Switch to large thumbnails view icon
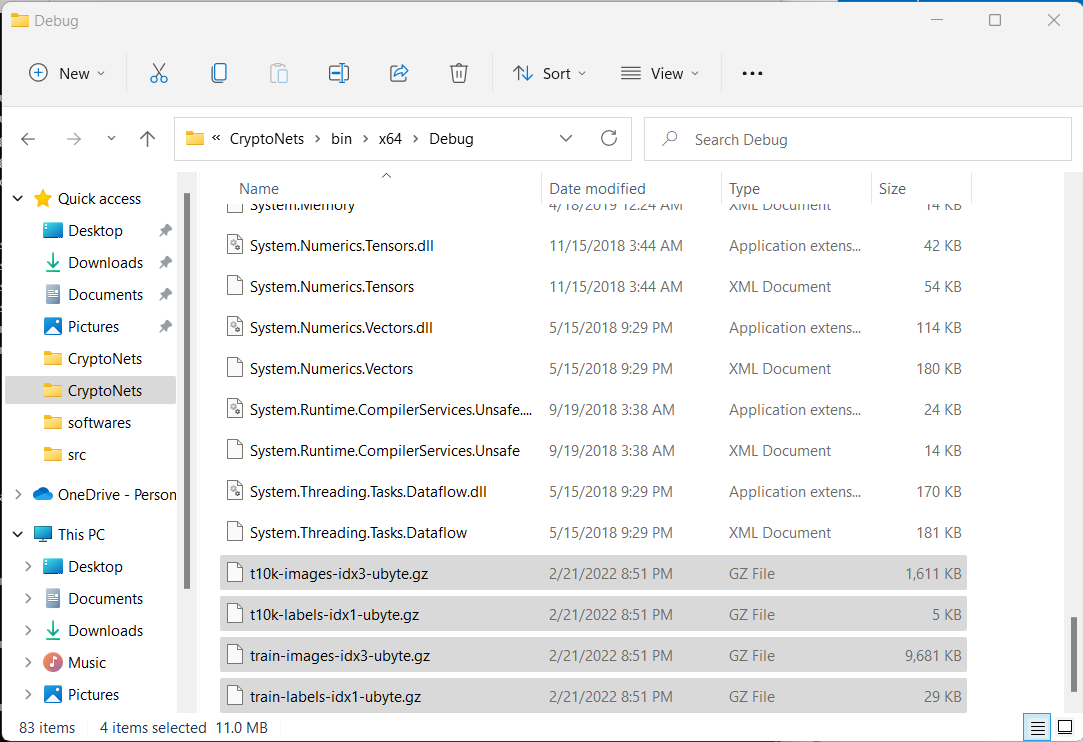 click(x=1064, y=727)
